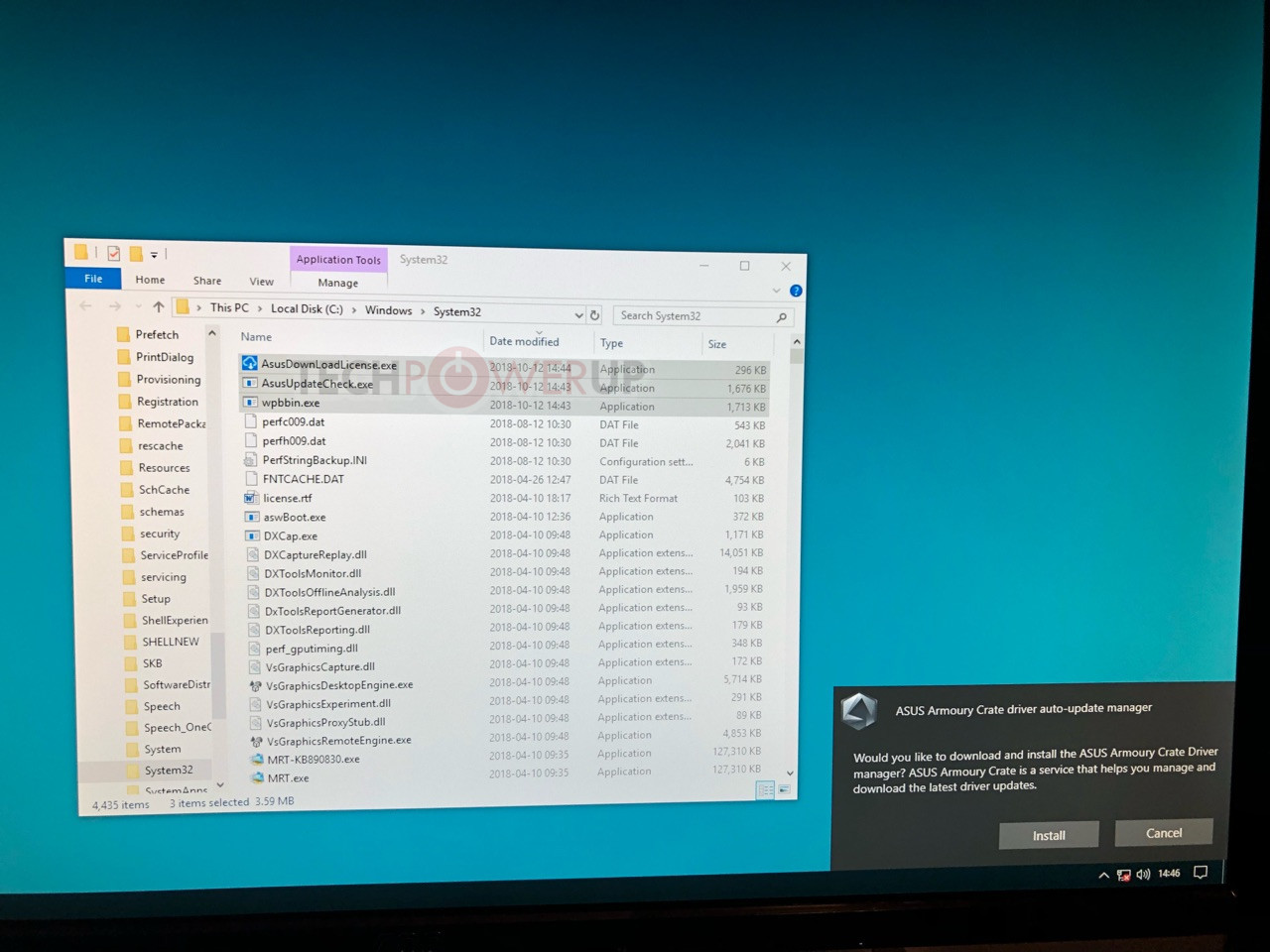The width and height of the screenshot is (1270, 952).
Task: Refresh the System32 folder view
Action: tap(595, 315)
